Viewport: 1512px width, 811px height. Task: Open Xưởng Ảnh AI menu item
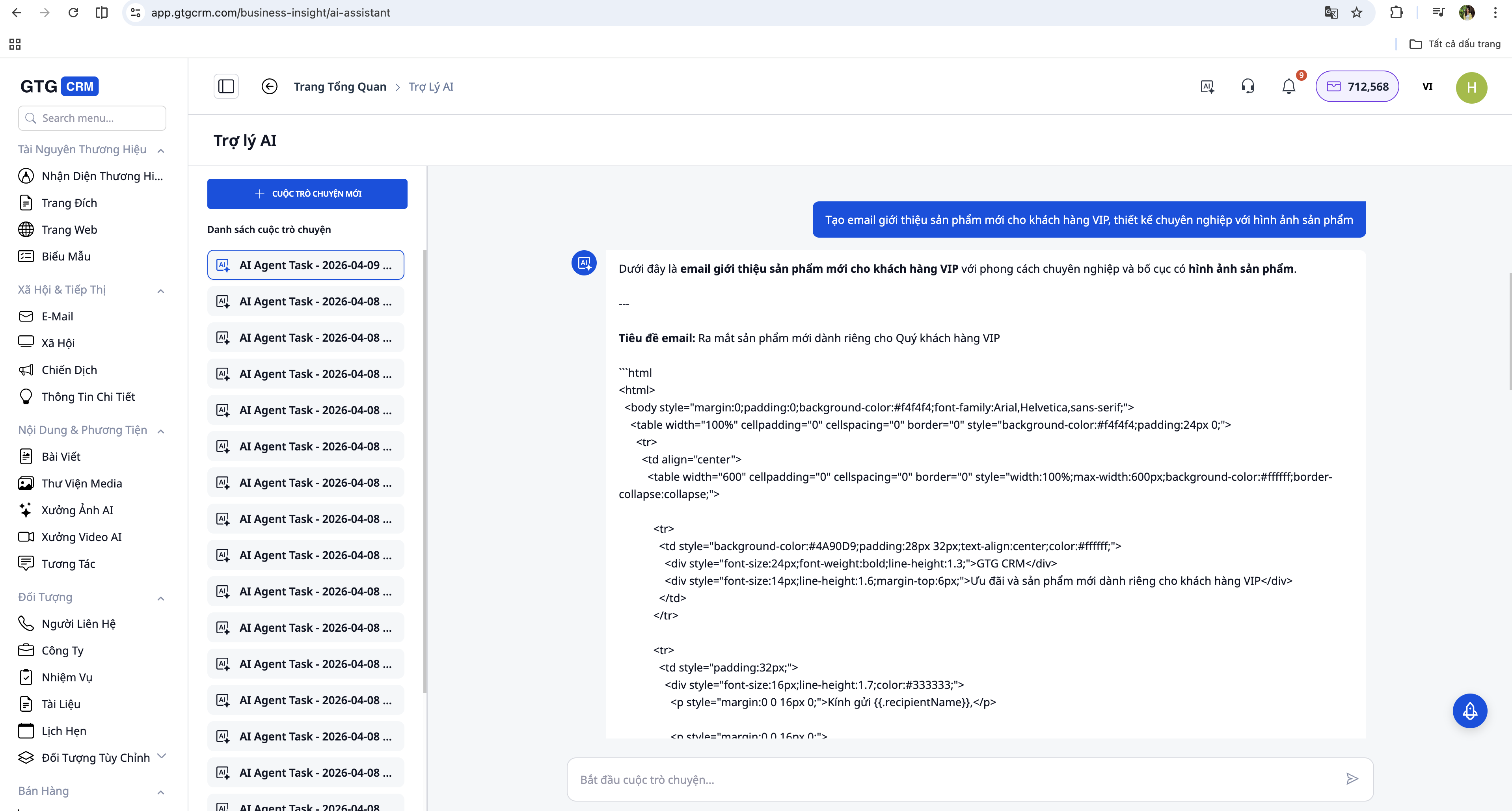[x=77, y=510]
